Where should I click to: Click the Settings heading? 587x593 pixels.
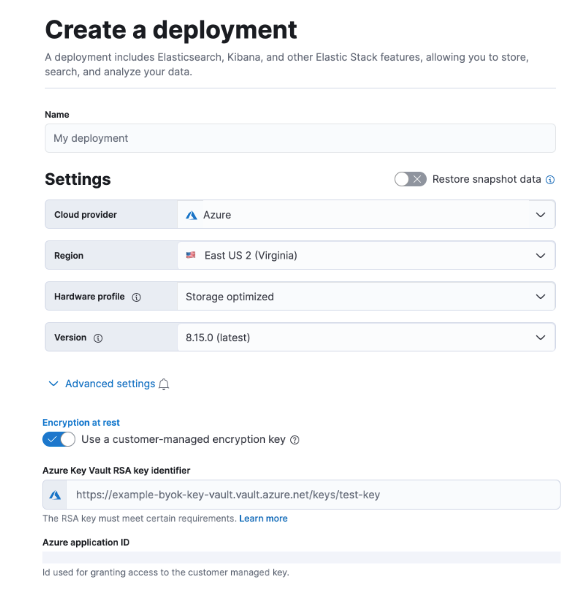(x=78, y=179)
